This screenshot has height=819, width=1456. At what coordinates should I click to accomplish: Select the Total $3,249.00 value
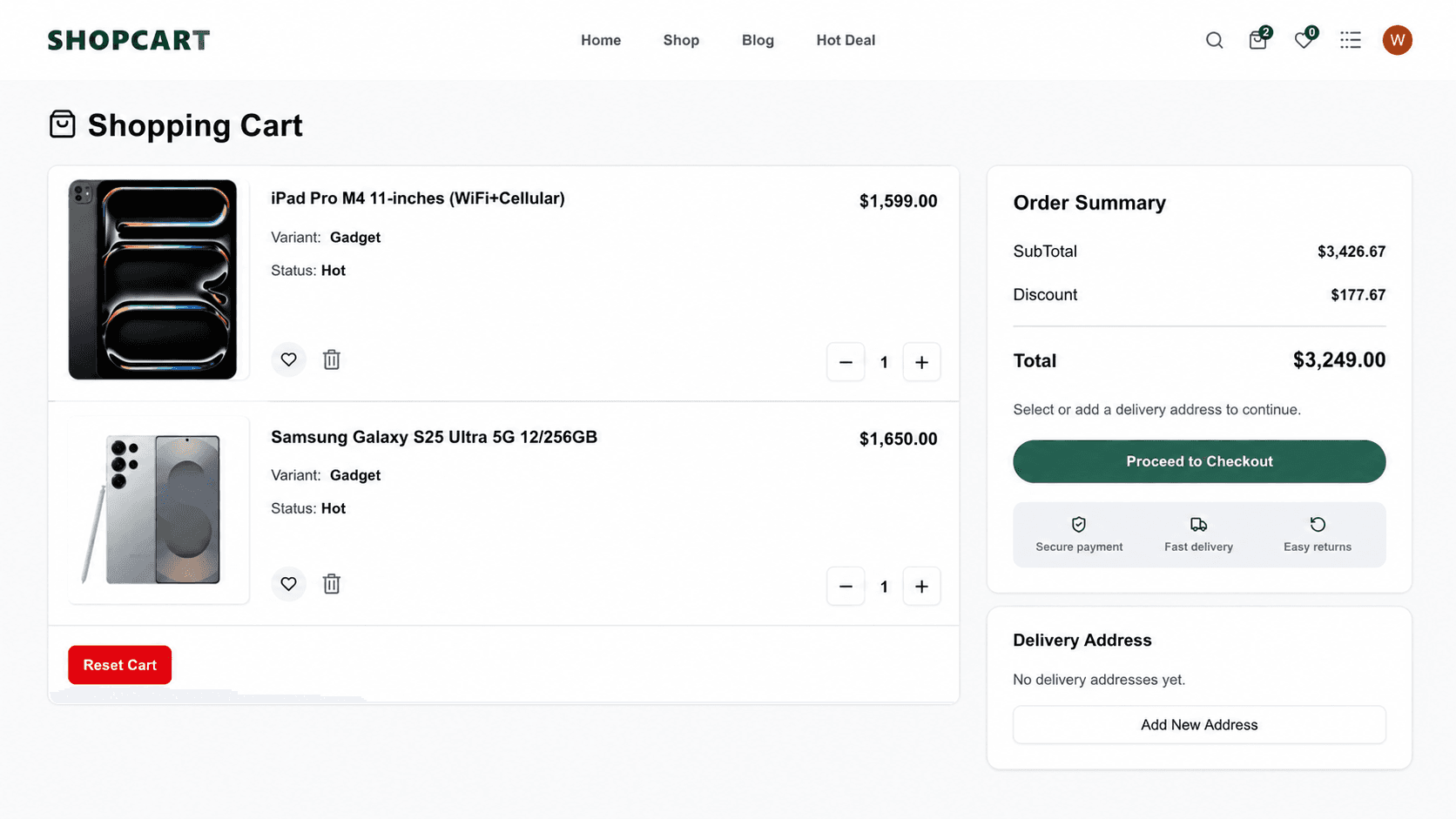(1338, 360)
